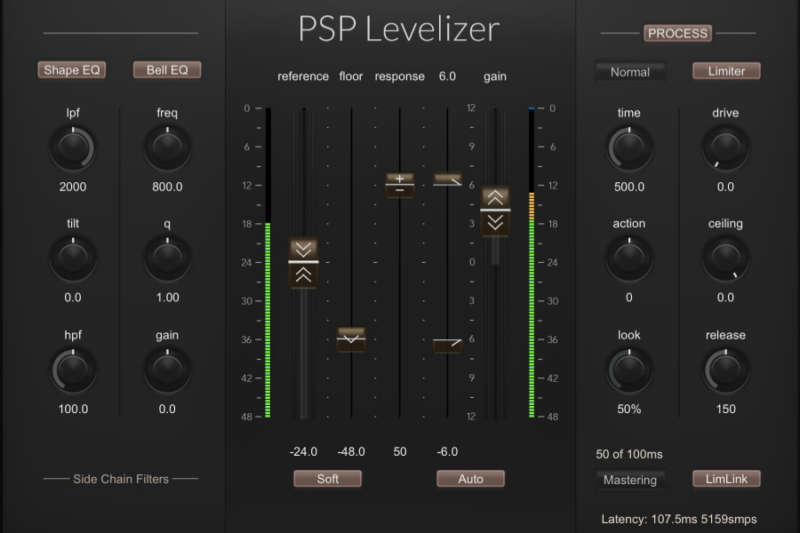Toggle the Shape EQ button

(72, 70)
